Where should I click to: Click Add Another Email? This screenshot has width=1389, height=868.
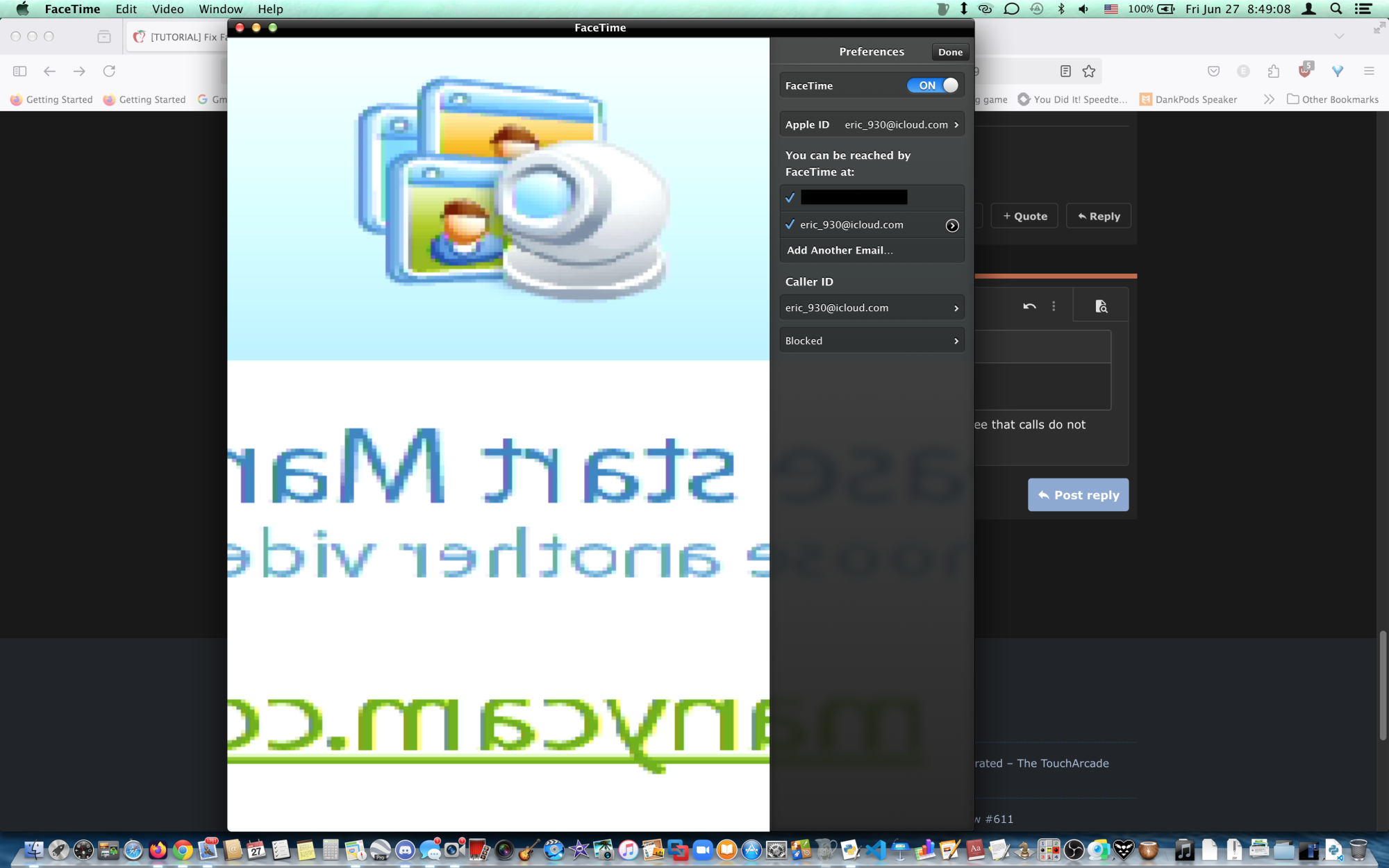(840, 250)
